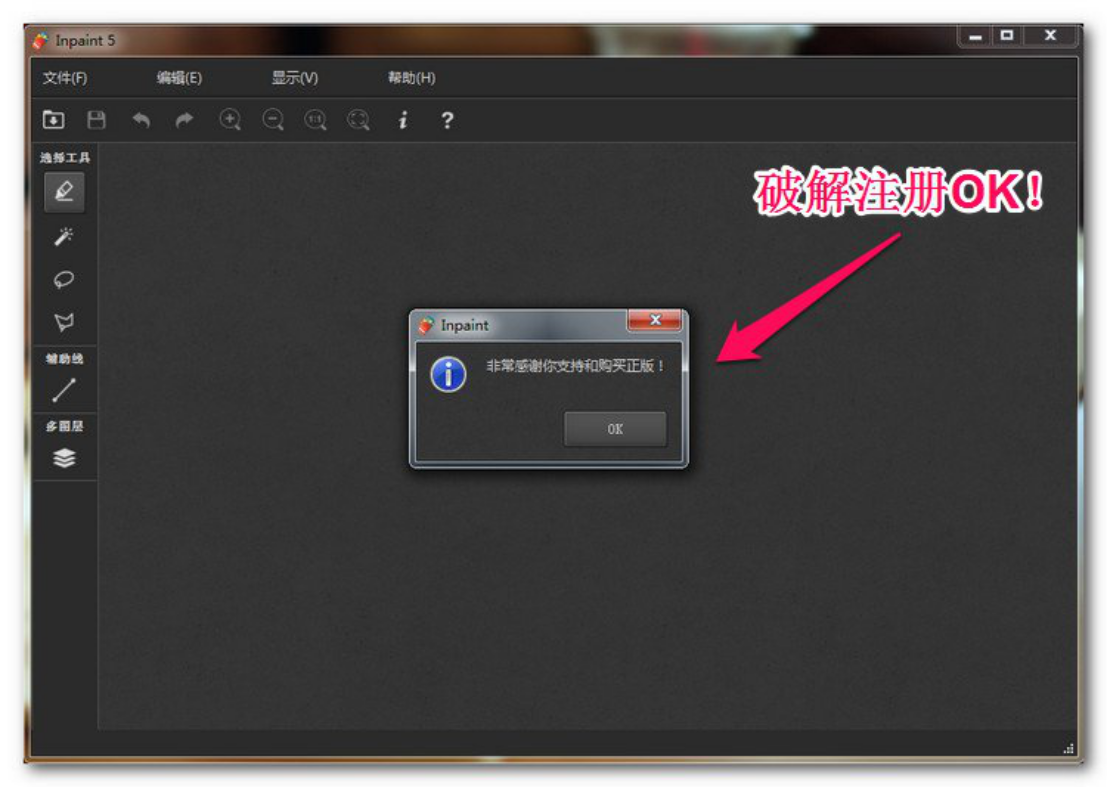Save image with the floppy disk icon
The height and width of the screenshot is (787, 1108).
(97, 120)
